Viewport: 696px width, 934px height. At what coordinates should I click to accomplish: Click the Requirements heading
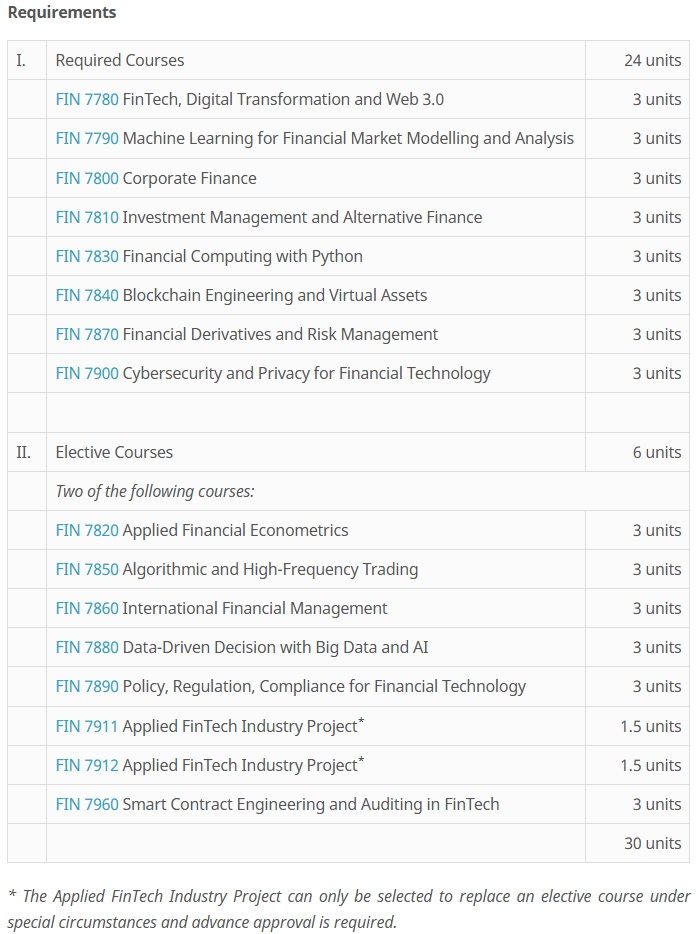point(62,12)
